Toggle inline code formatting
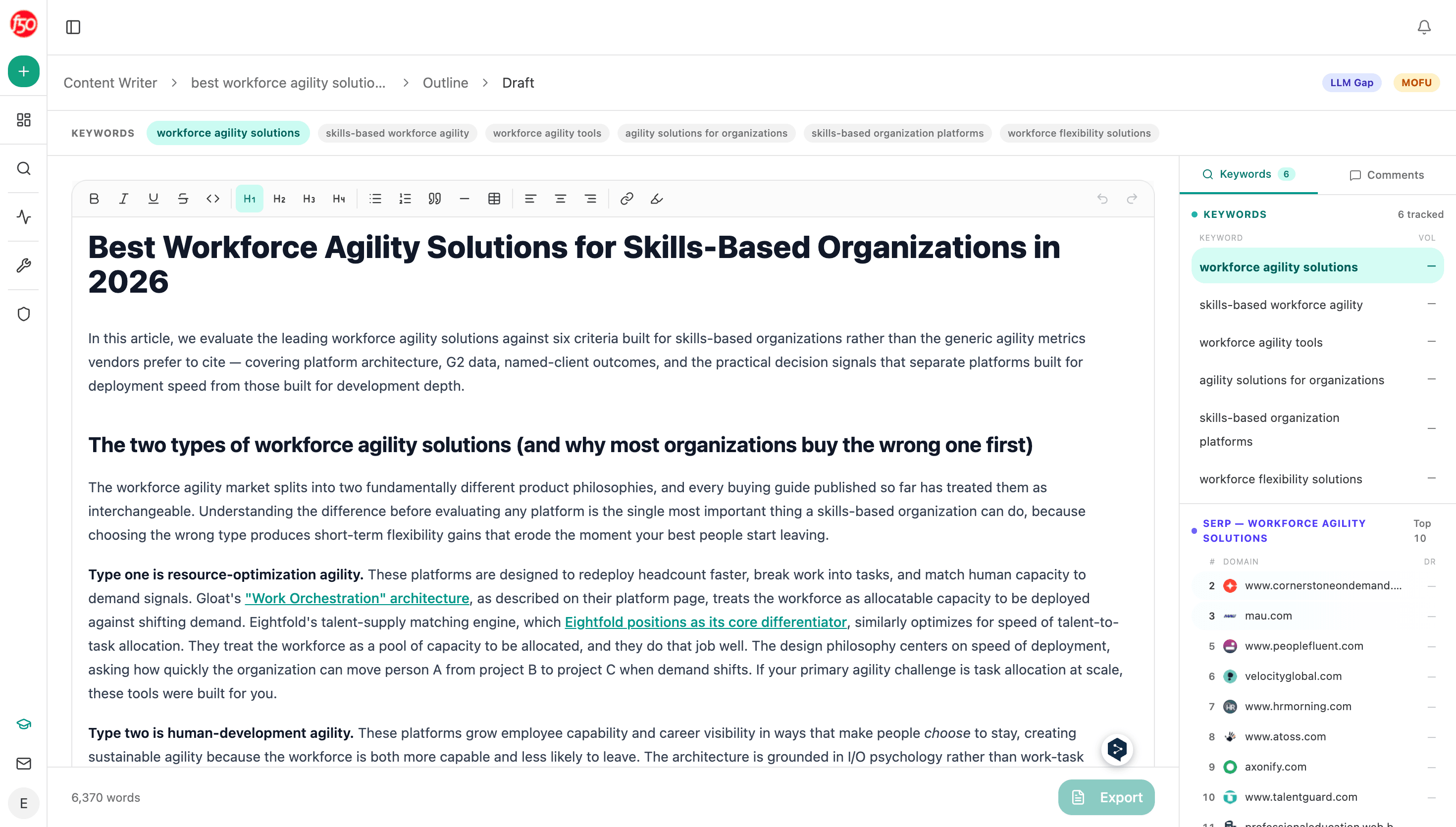This screenshot has height=827, width=1456. click(213, 199)
